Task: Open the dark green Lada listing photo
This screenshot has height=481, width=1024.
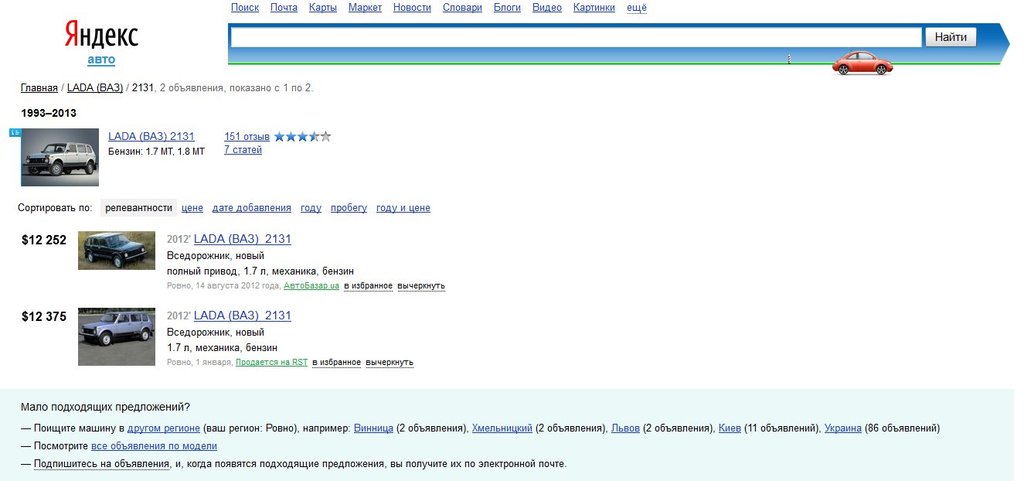Action: 117,250
